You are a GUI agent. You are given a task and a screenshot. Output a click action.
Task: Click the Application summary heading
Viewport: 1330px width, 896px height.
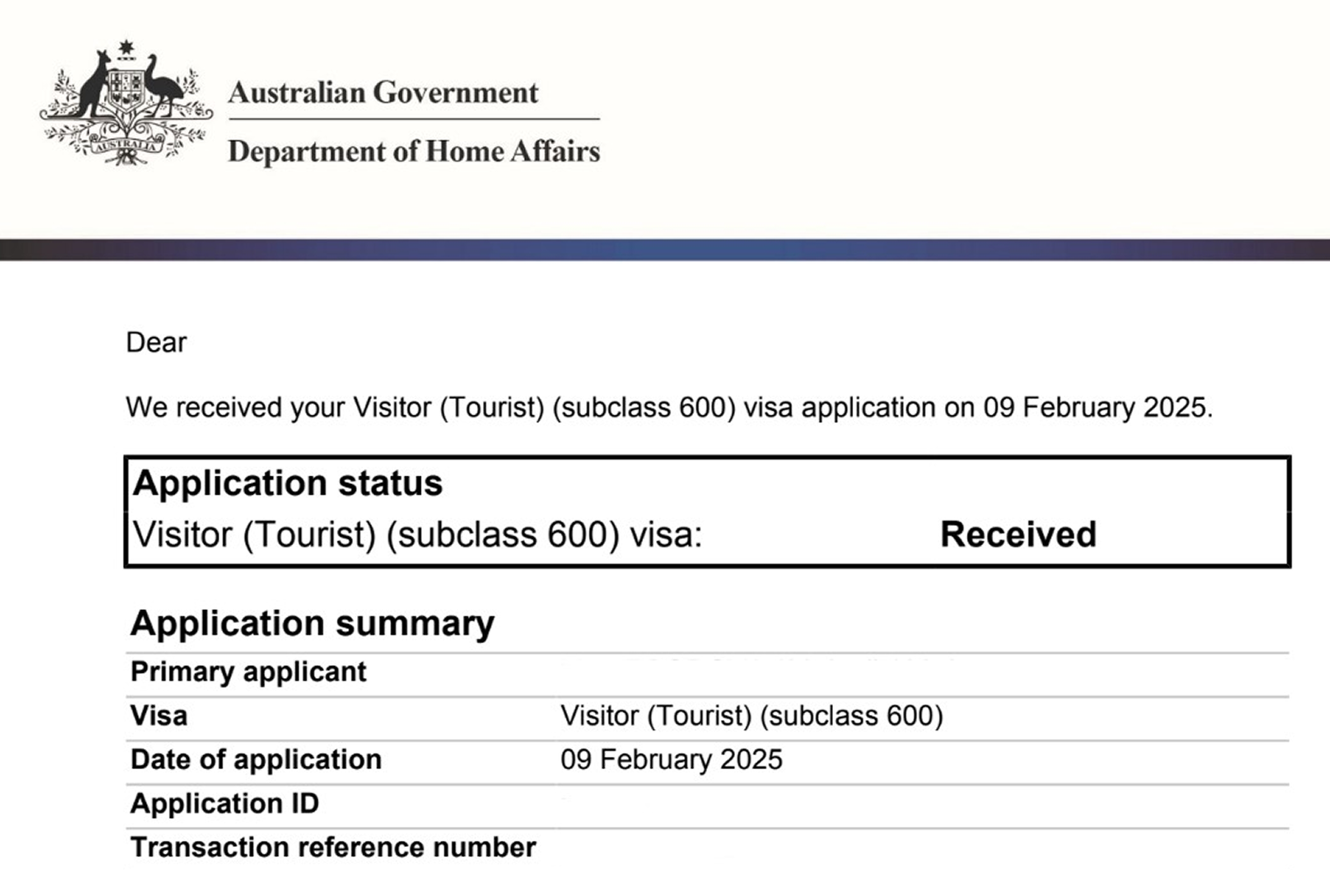(x=312, y=623)
